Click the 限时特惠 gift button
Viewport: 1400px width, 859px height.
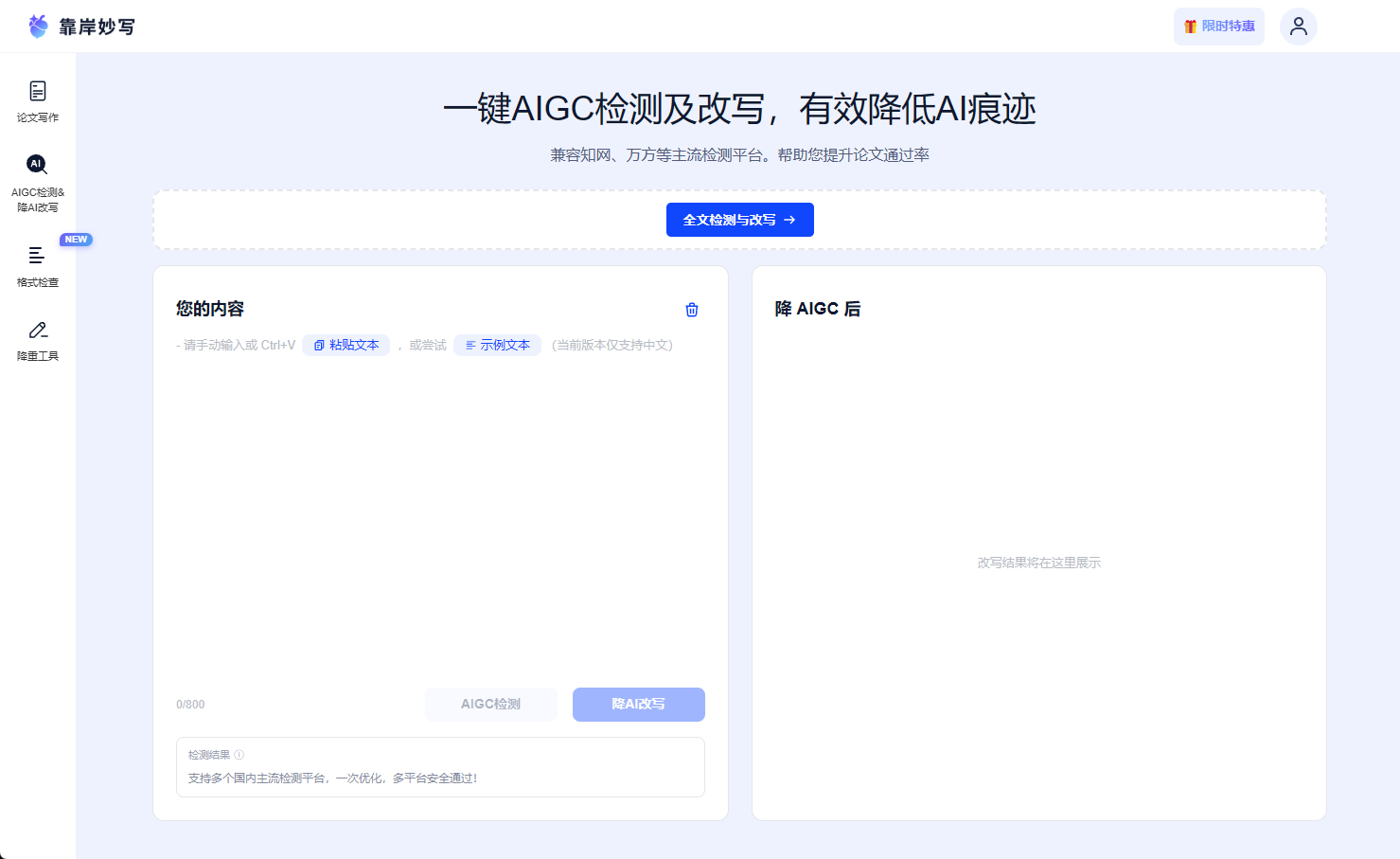click(1219, 27)
